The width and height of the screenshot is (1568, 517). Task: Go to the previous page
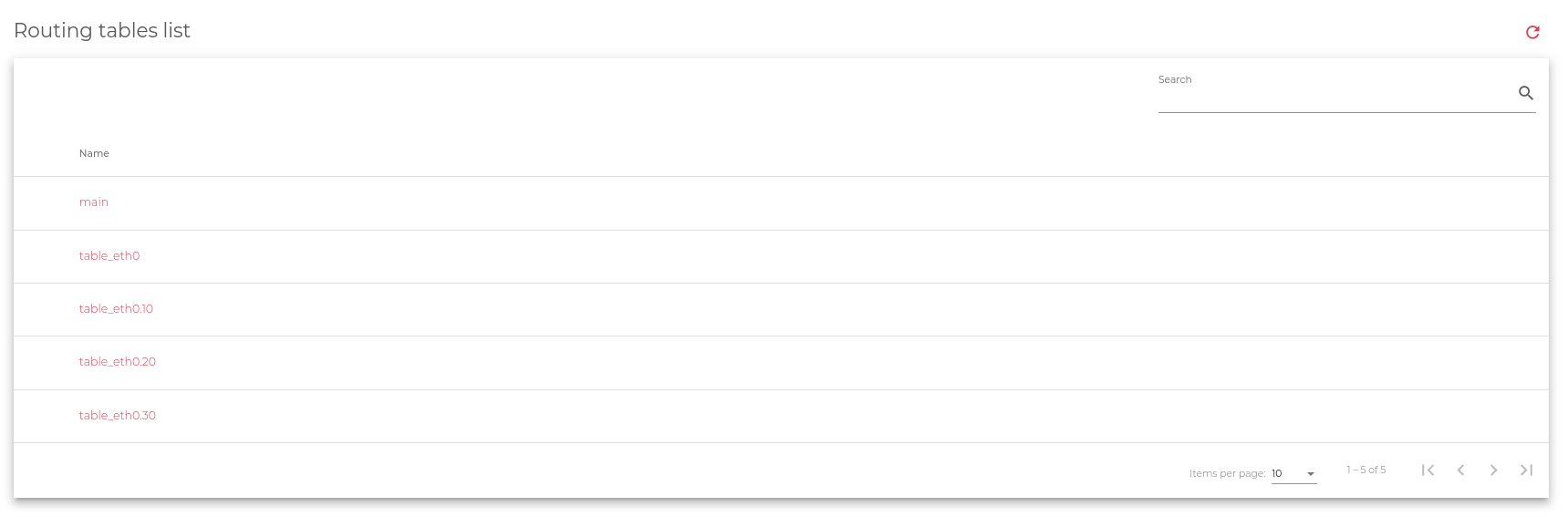click(x=1461, y=470)
